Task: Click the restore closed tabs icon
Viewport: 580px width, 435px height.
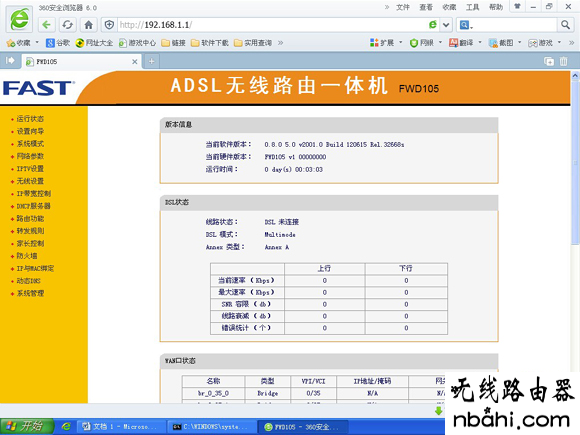Action: coord(549,61)
